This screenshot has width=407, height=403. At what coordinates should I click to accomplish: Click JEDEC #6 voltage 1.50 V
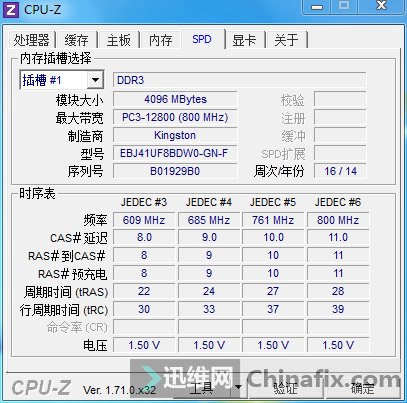coord(338,345)
